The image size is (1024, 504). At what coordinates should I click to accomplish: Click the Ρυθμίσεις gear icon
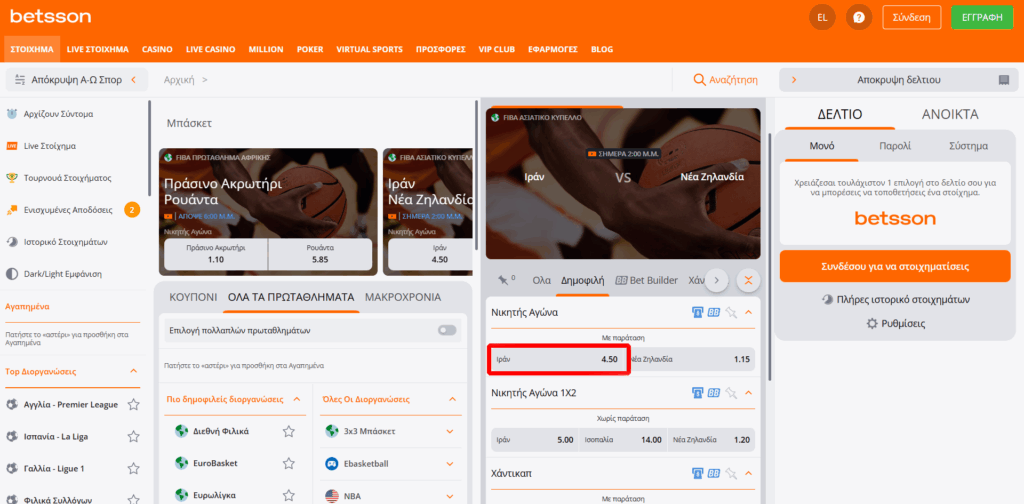872,323
